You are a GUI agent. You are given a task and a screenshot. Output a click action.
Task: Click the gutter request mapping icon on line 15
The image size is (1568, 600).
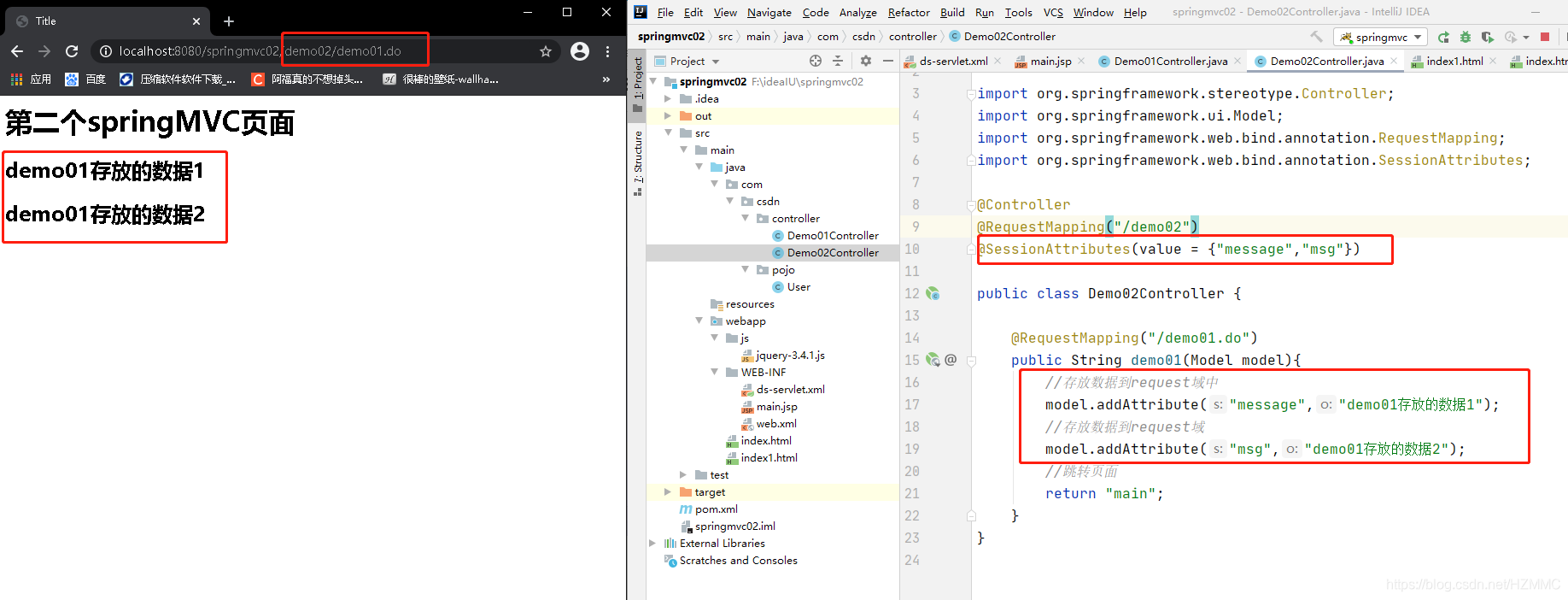pos(933,360)
